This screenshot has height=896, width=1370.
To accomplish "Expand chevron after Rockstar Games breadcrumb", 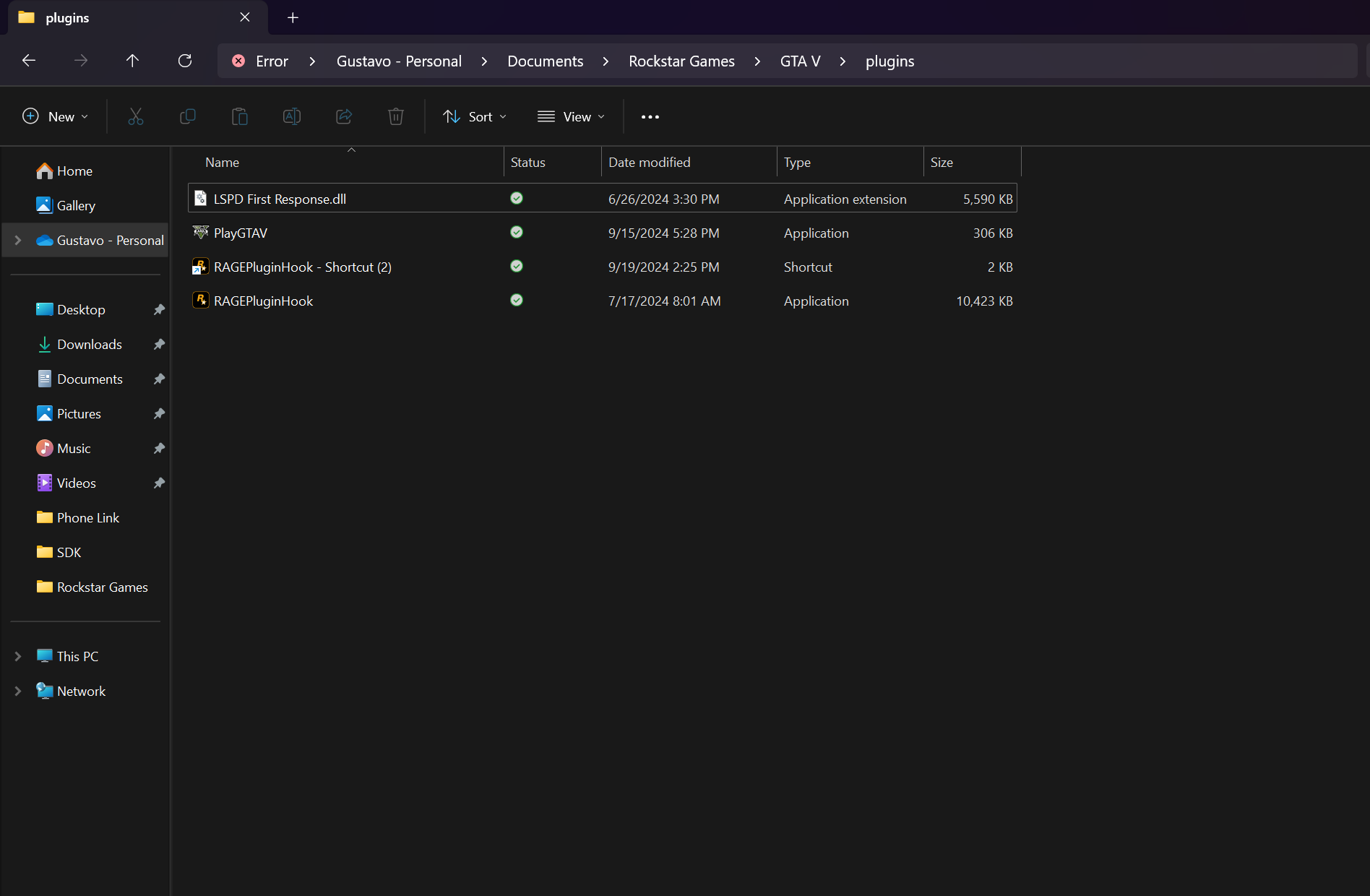I will coord(757,61).
